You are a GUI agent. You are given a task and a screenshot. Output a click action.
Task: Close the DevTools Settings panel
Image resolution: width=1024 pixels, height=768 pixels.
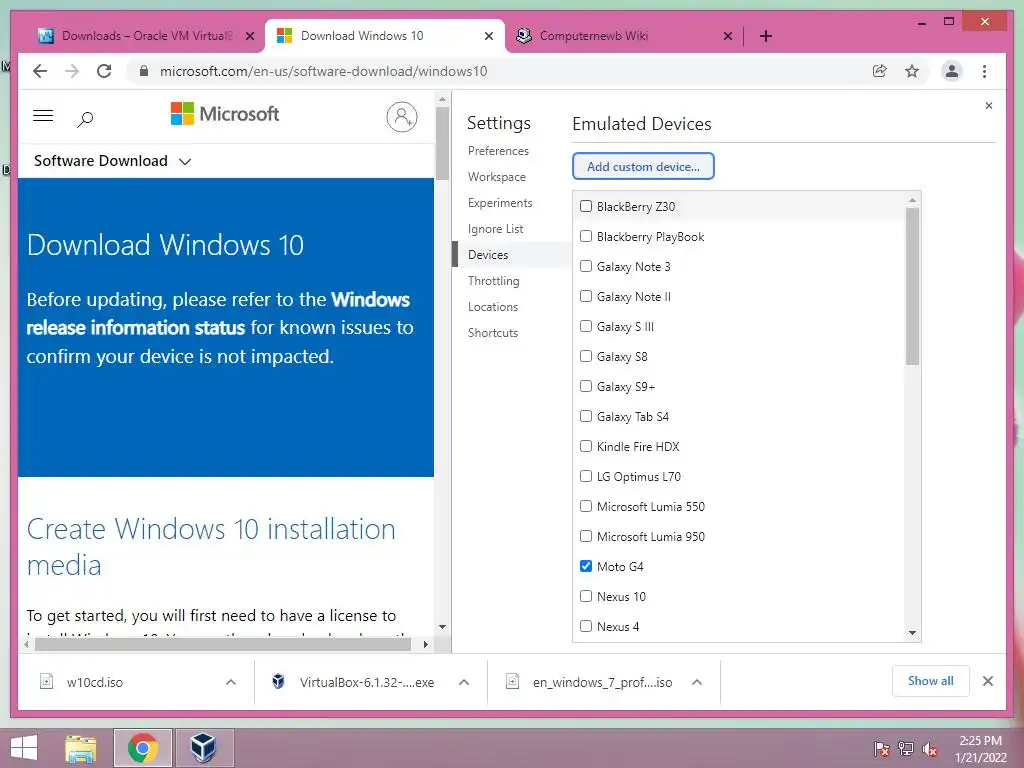tap(989, 105)
